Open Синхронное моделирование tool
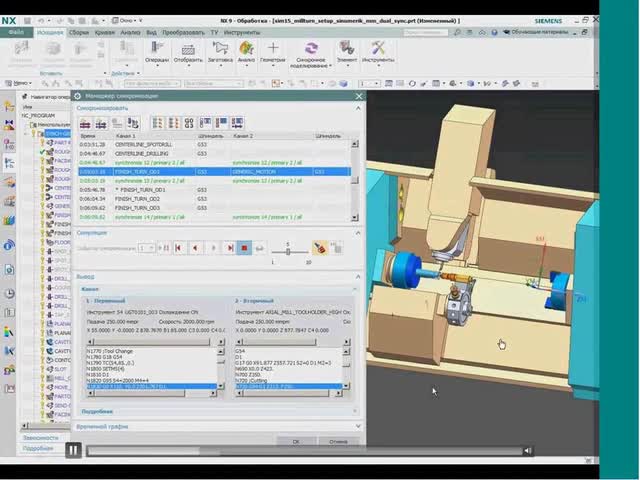Image resolution: width=640 pixels, height=480 pixels. pos(311,54)
